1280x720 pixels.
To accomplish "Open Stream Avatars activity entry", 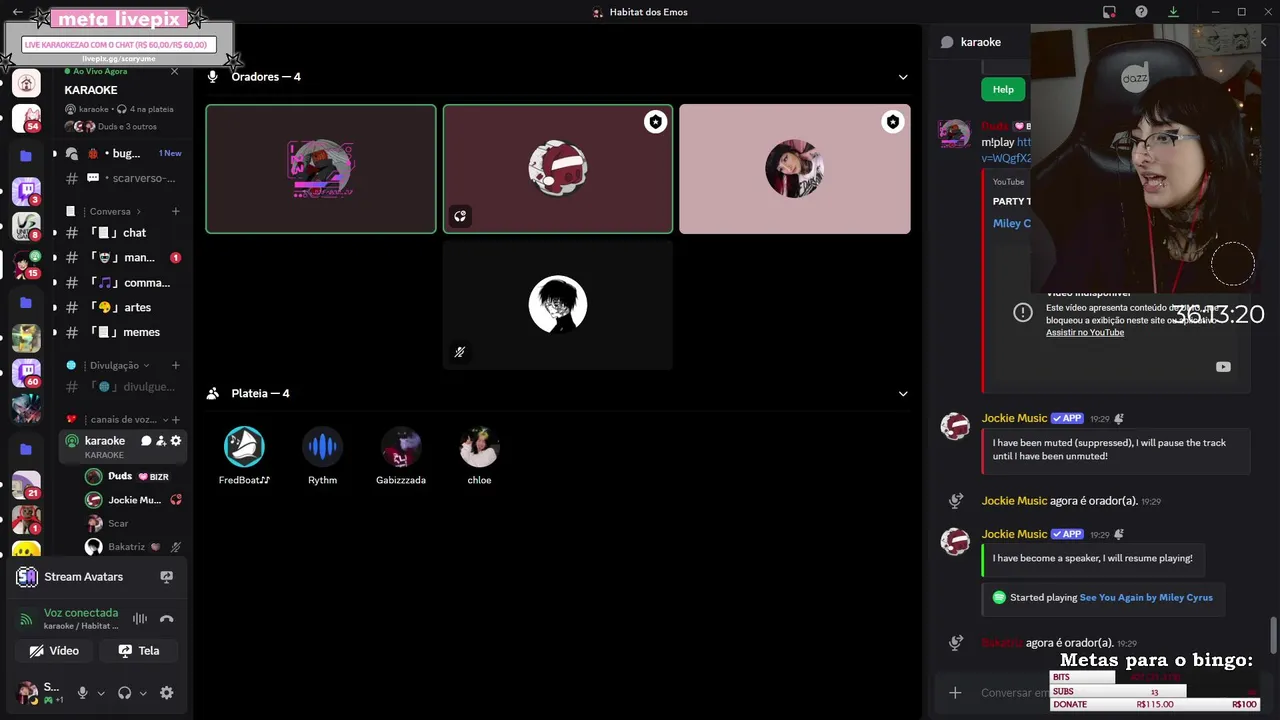I will pyautogui.click(x=83, y=577).
